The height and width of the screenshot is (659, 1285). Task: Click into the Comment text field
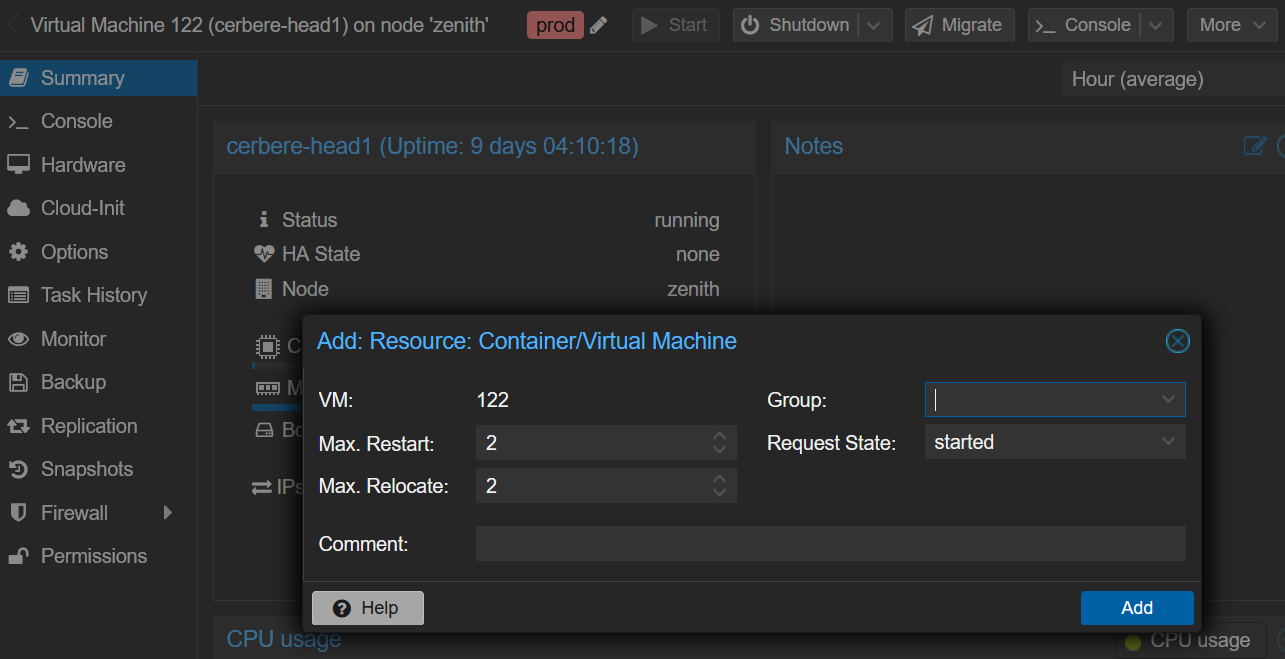coord(830,544)
